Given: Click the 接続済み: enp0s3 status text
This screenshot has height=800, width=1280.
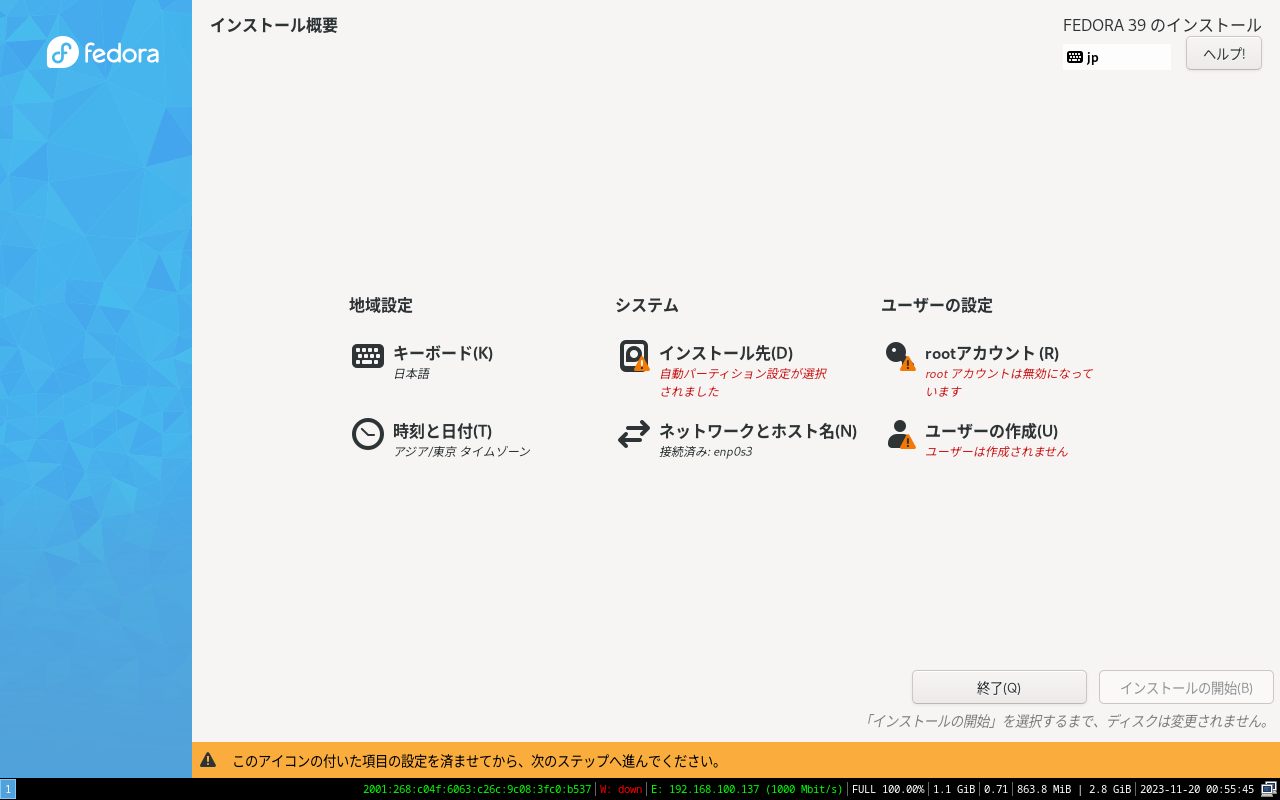Looking at the screenshot, I should pyautogui.click(x=706, y=452).
